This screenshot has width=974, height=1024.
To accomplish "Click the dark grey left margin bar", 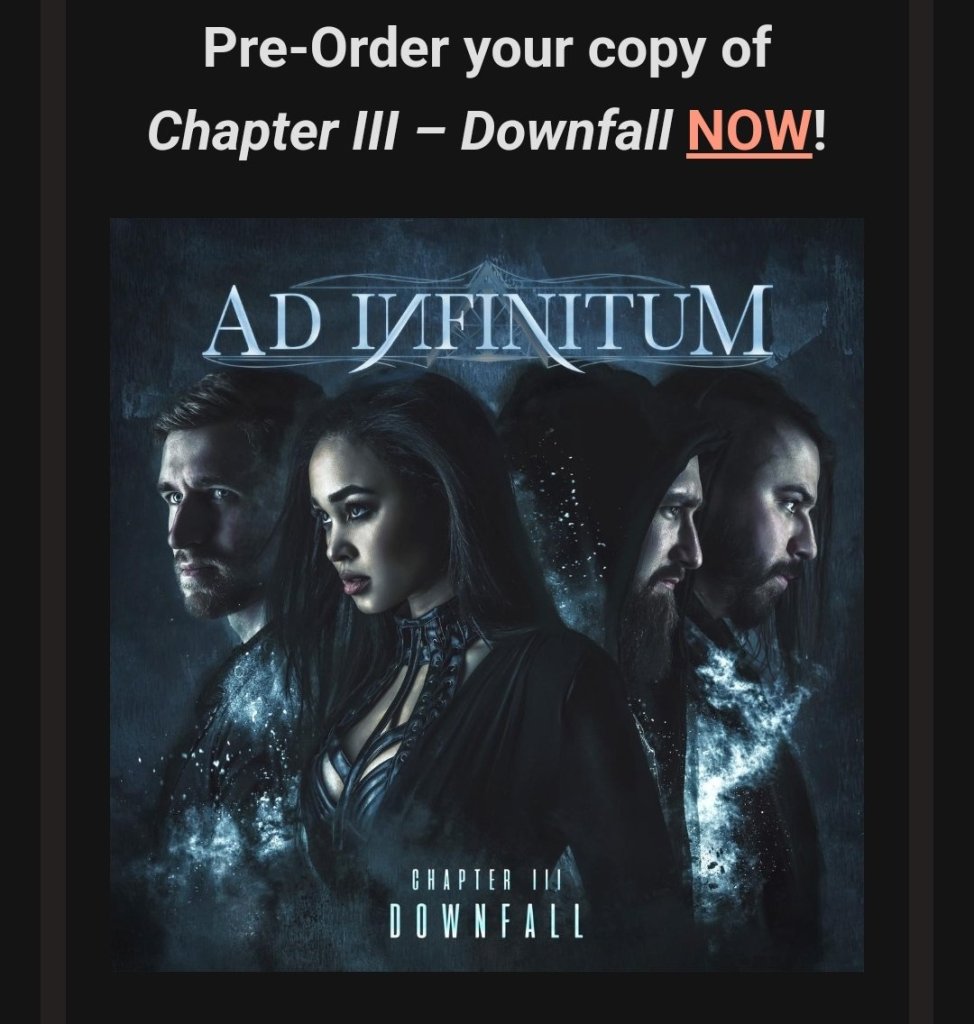I will point(54,512).
